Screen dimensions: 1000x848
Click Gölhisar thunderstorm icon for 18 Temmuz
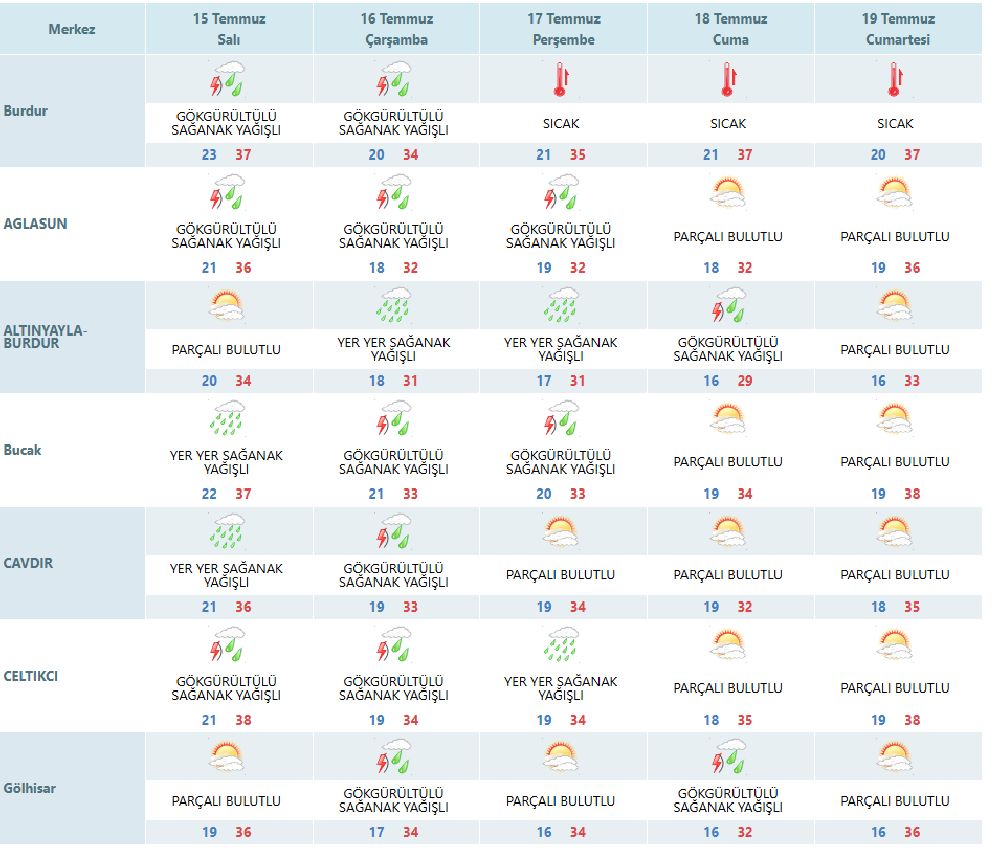[x=728, y=757]
